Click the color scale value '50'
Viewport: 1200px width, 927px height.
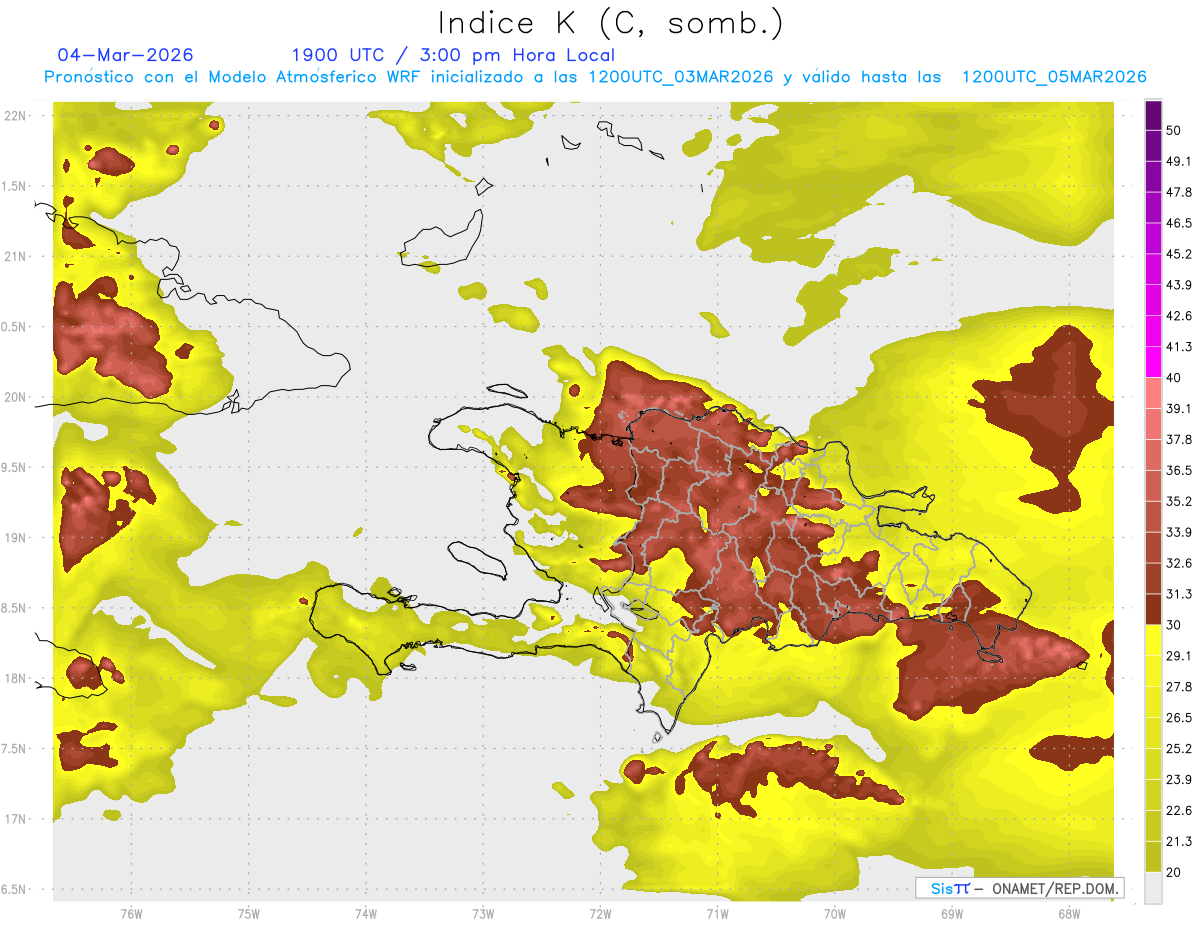point(1175,130)
